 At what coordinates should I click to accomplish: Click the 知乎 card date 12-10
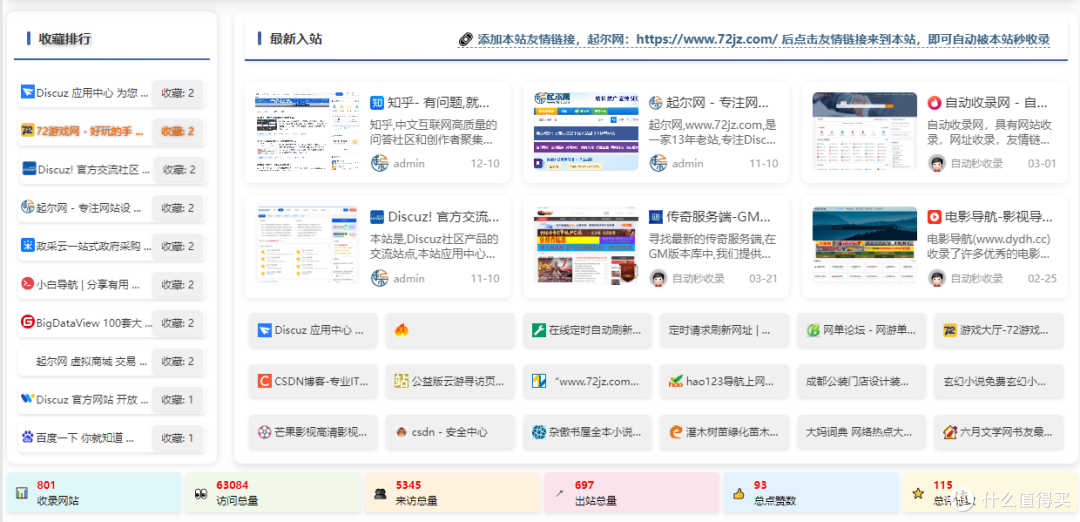pos(485,164)
